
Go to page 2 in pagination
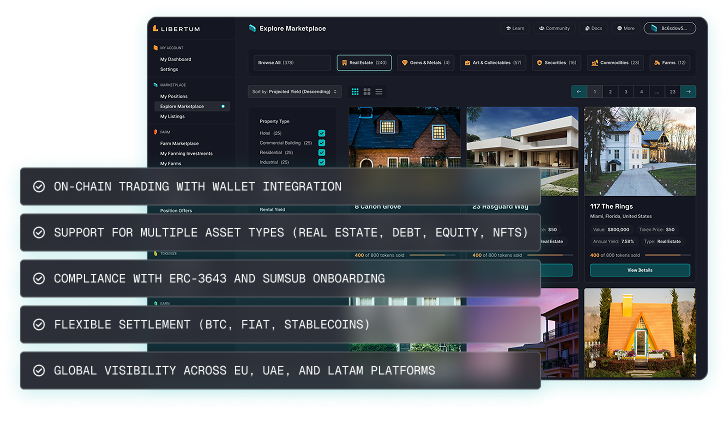point(610,92)
